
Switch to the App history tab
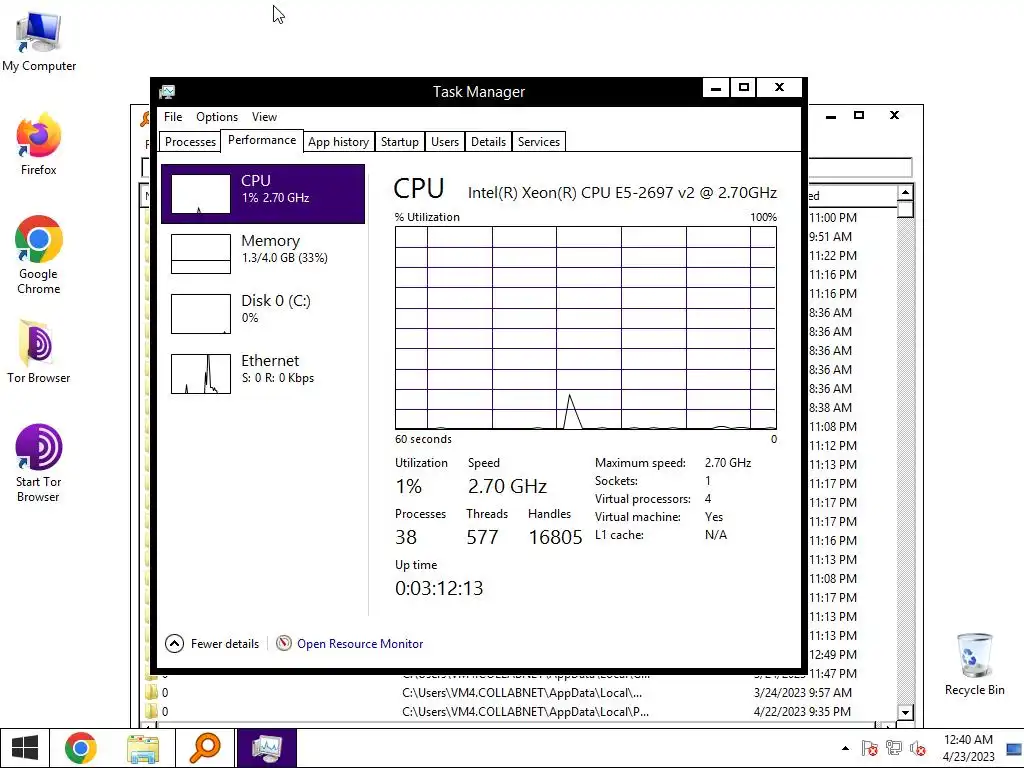[338, 142]
